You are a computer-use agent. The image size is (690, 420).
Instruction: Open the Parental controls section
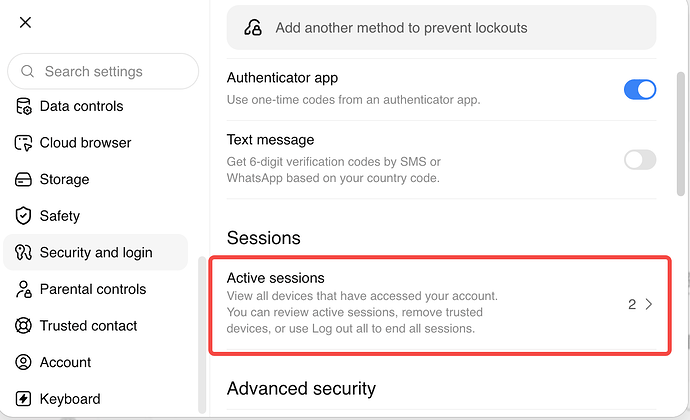95,289
